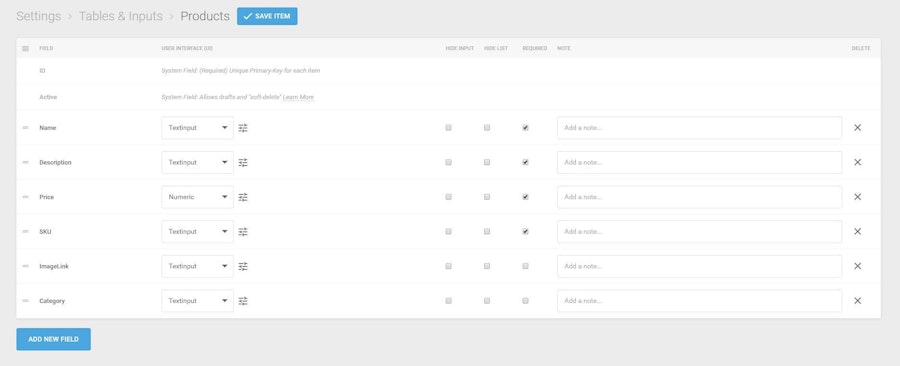The image size is (900, 366).
Task: Open options for the ImageLink field interface
Action: [x=243, y=266]
